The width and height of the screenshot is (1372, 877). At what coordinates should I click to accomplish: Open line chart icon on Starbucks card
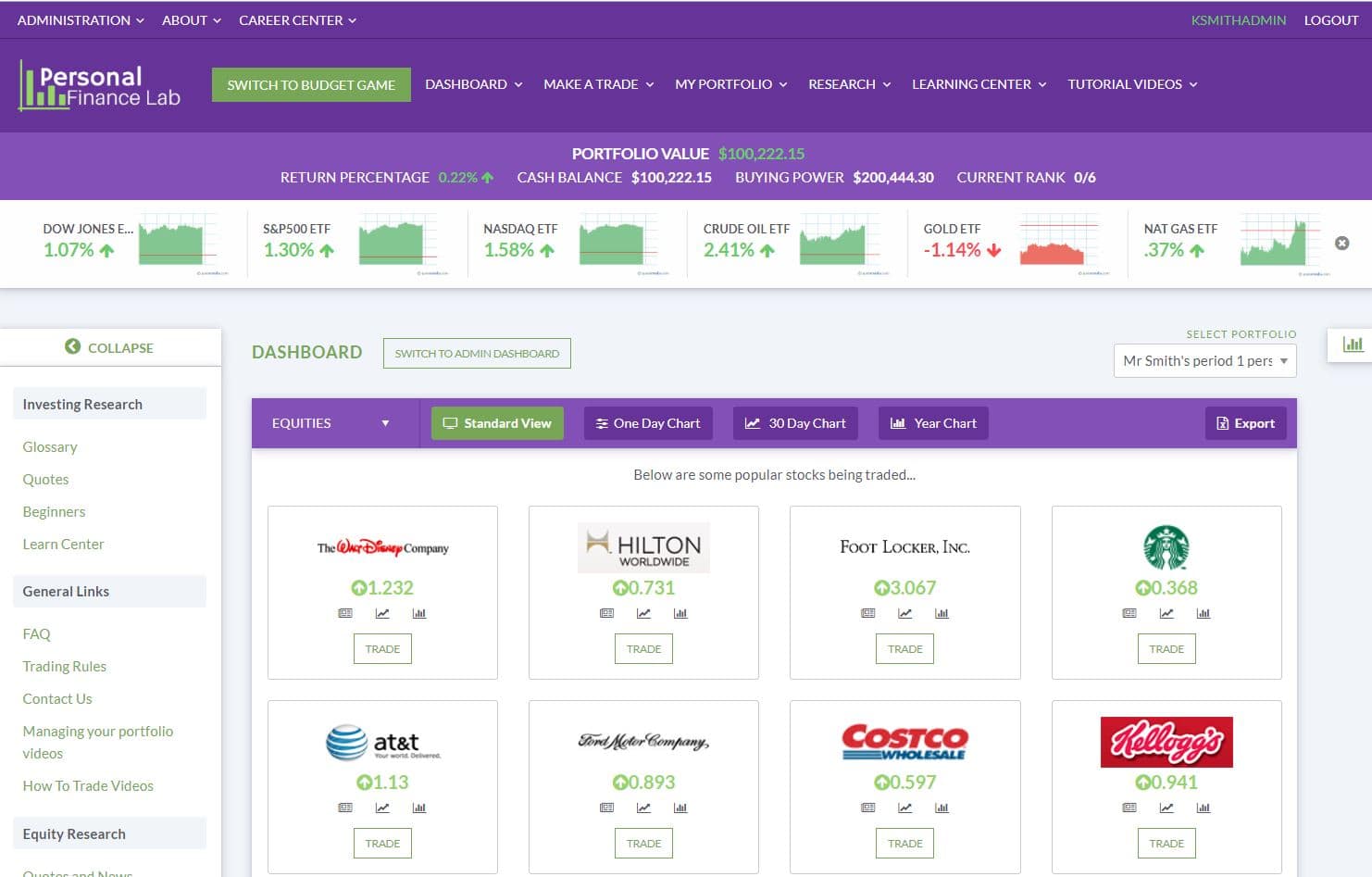click(x=1166, y=613)
